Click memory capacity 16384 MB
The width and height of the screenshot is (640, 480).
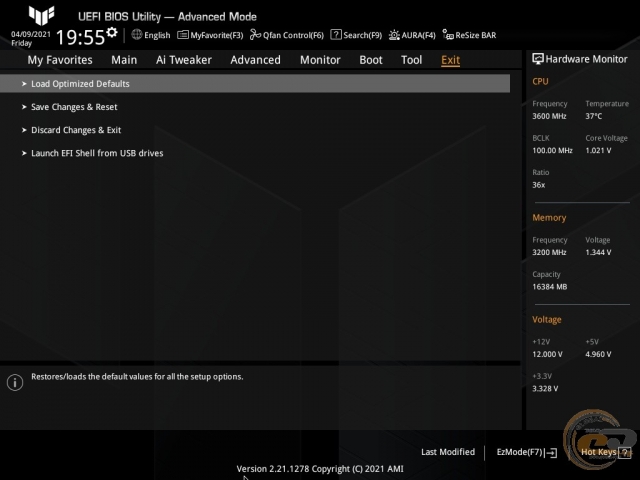click(549, 287)
